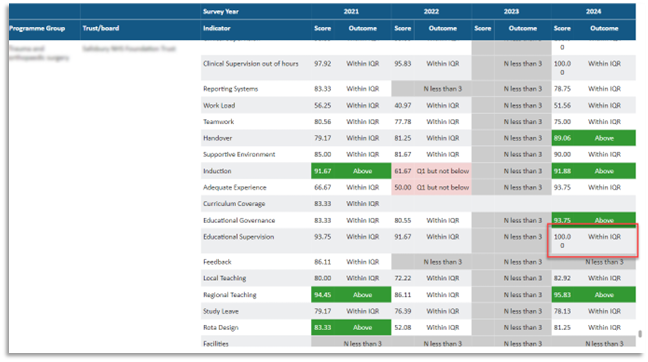Screen dimensions: 648x362
Task: Click the 80.55 Educational Governance score
Action: click(403, 221)
